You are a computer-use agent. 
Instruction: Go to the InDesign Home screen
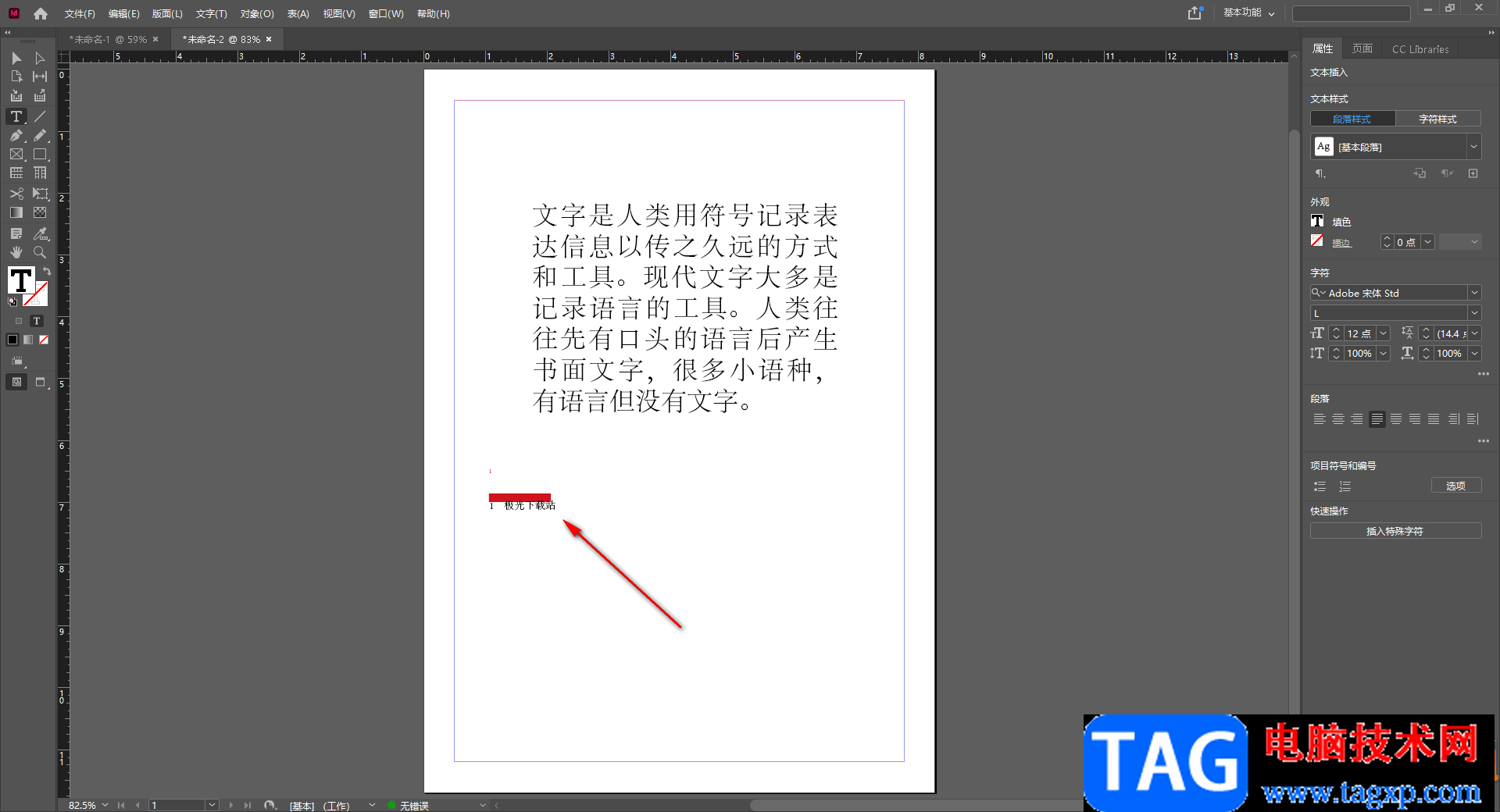click(41, 13)
